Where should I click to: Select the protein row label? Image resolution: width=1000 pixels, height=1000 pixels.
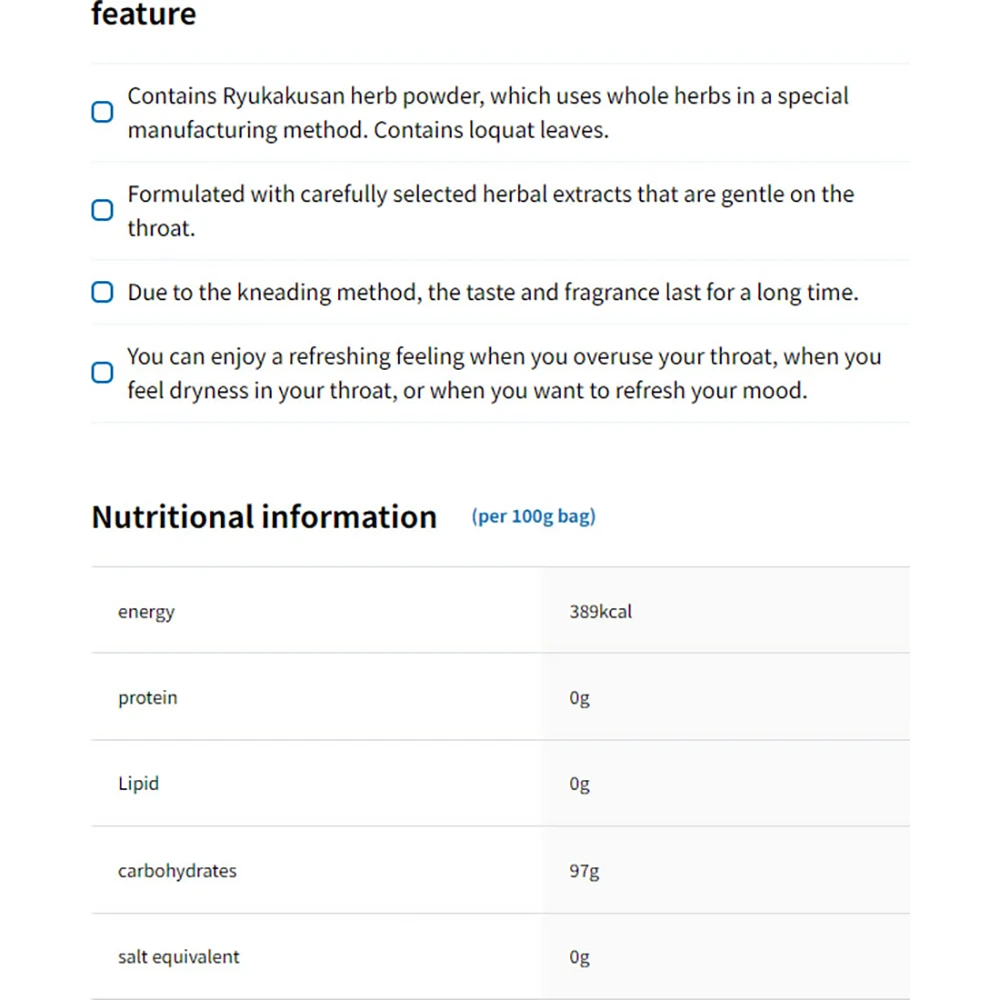click(147, 698)
